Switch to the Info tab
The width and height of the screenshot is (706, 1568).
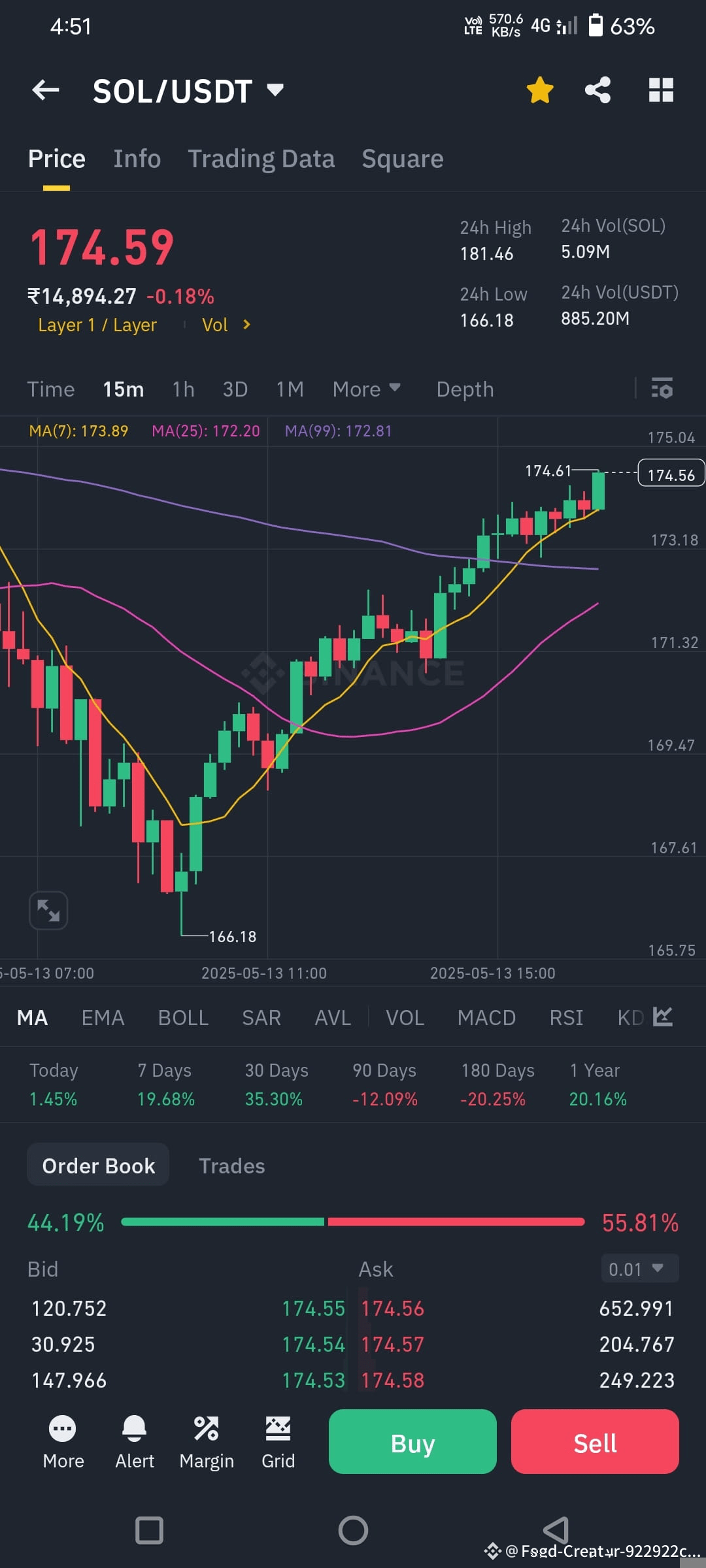click(x=137, y=159)
